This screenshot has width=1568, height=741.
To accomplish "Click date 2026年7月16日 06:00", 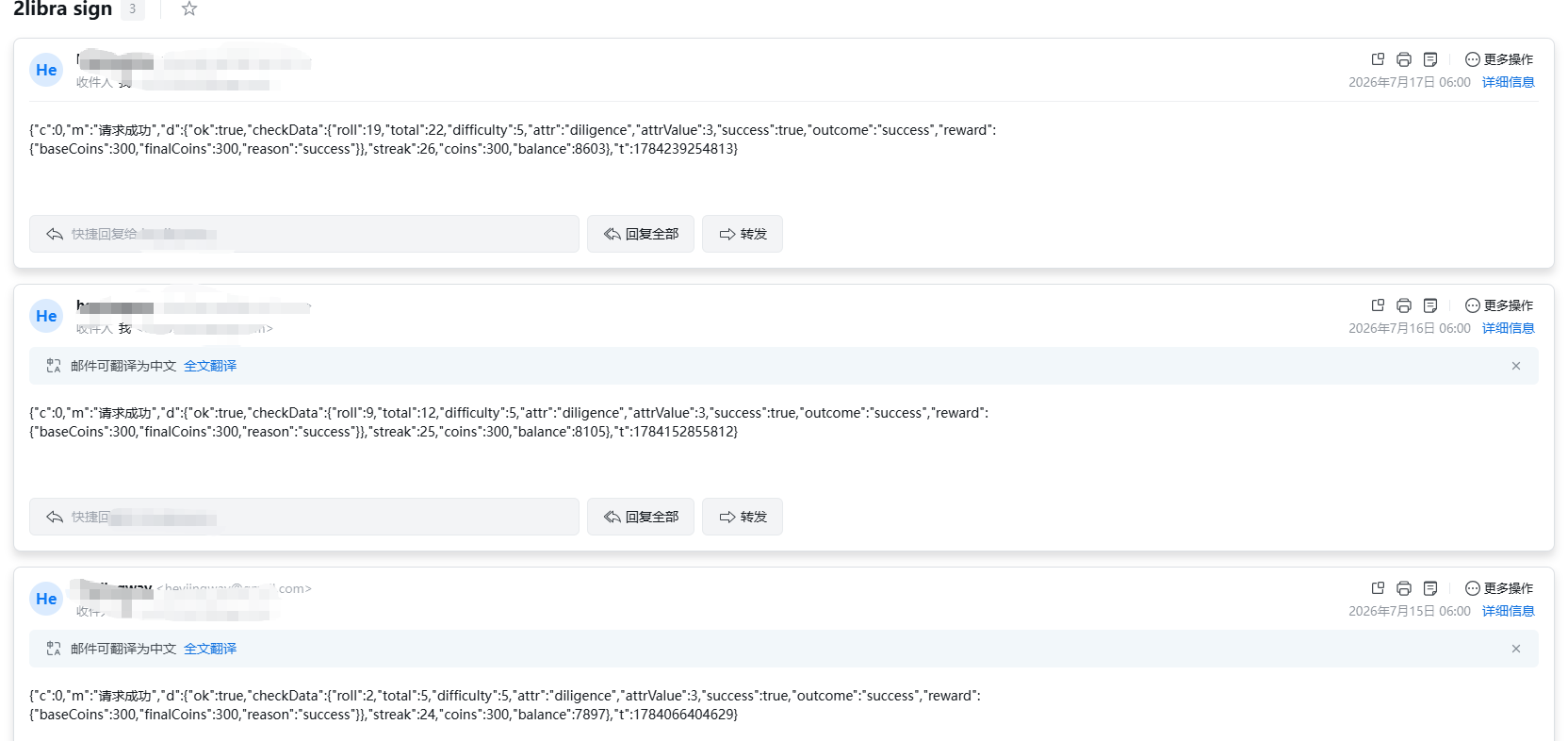I will click(1409, 328).
